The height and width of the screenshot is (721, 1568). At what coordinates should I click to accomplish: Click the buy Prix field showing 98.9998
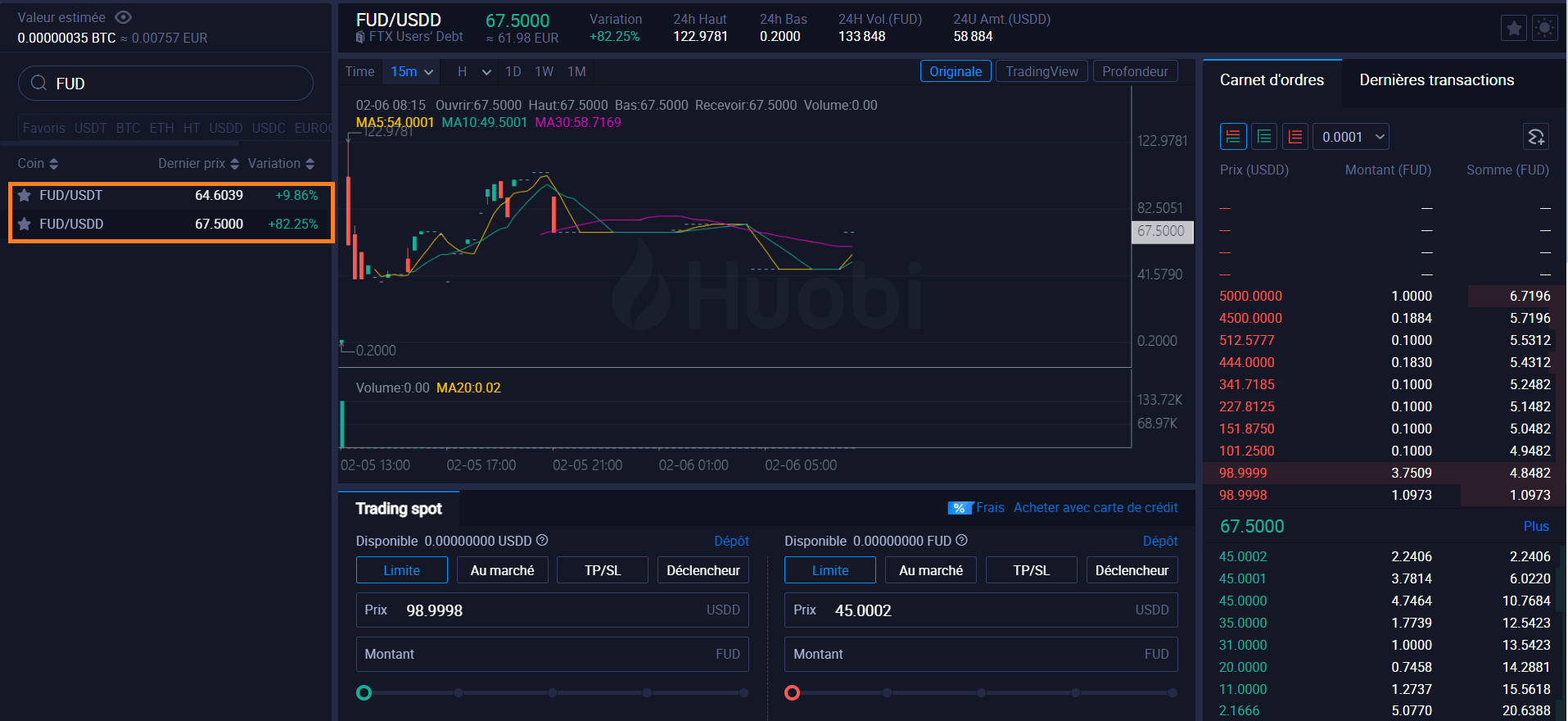point(553,610)
